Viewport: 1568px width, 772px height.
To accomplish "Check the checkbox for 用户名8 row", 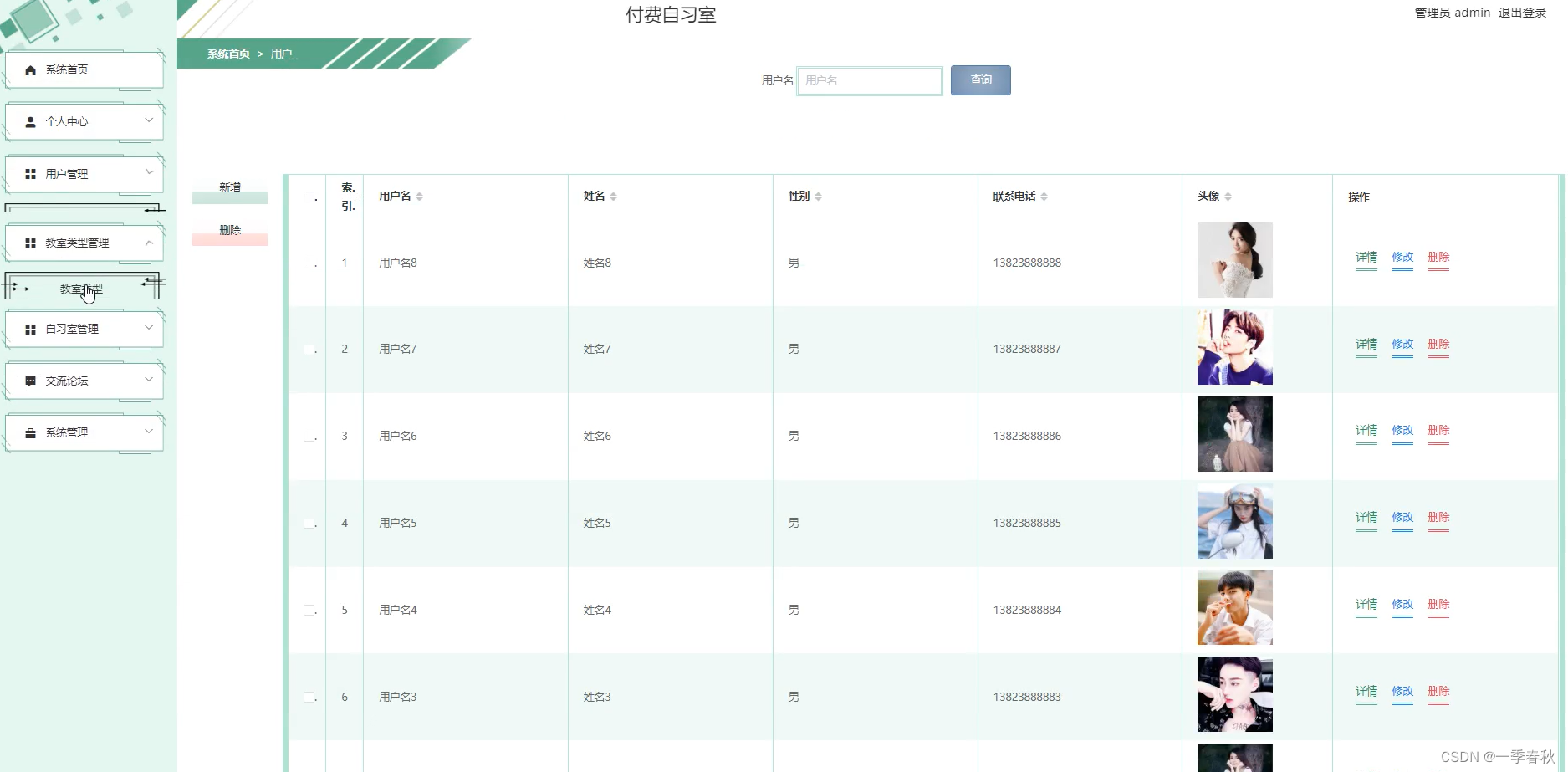I will [309, 262].
